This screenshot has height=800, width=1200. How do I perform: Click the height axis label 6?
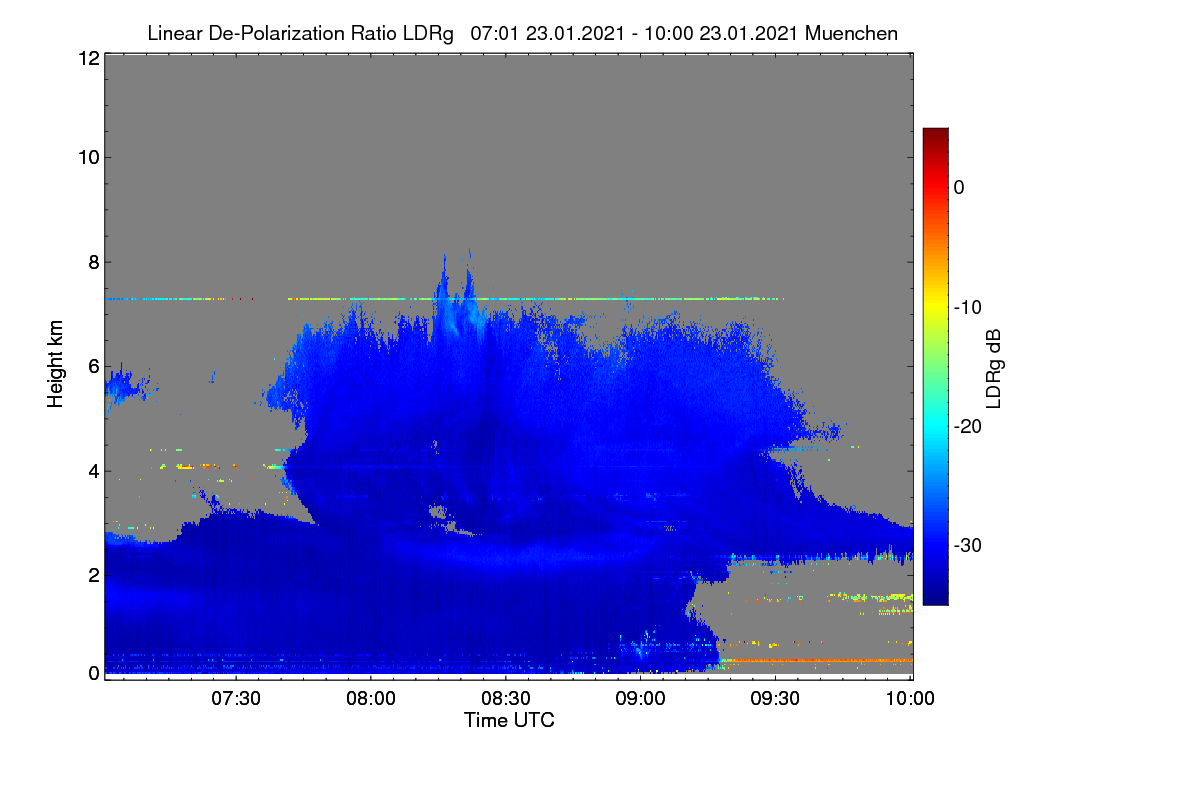[93, 366]
